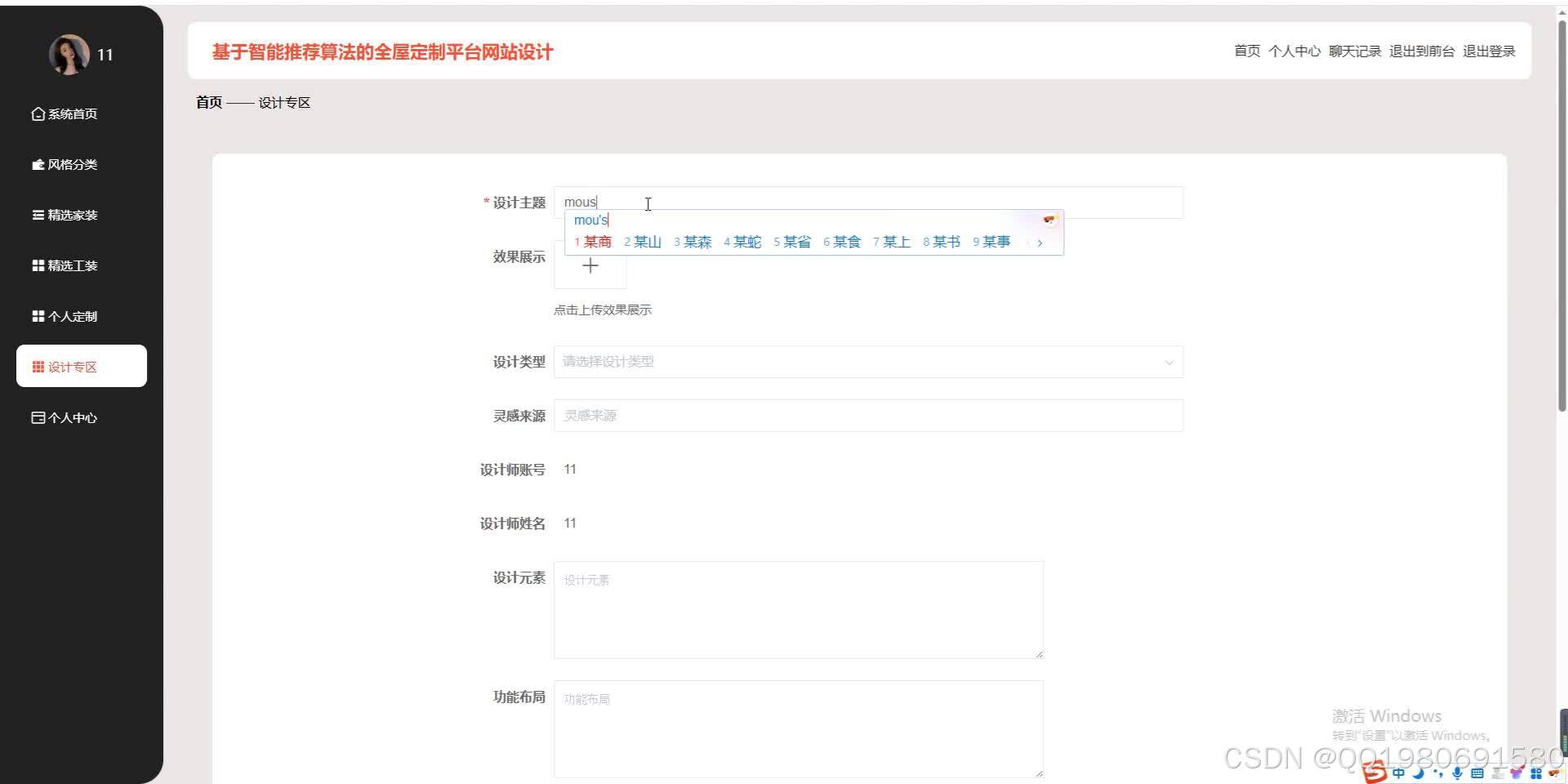Focus the 设计主题 input field
This screenshot has width=1568, height=784.
coord(868,203)
